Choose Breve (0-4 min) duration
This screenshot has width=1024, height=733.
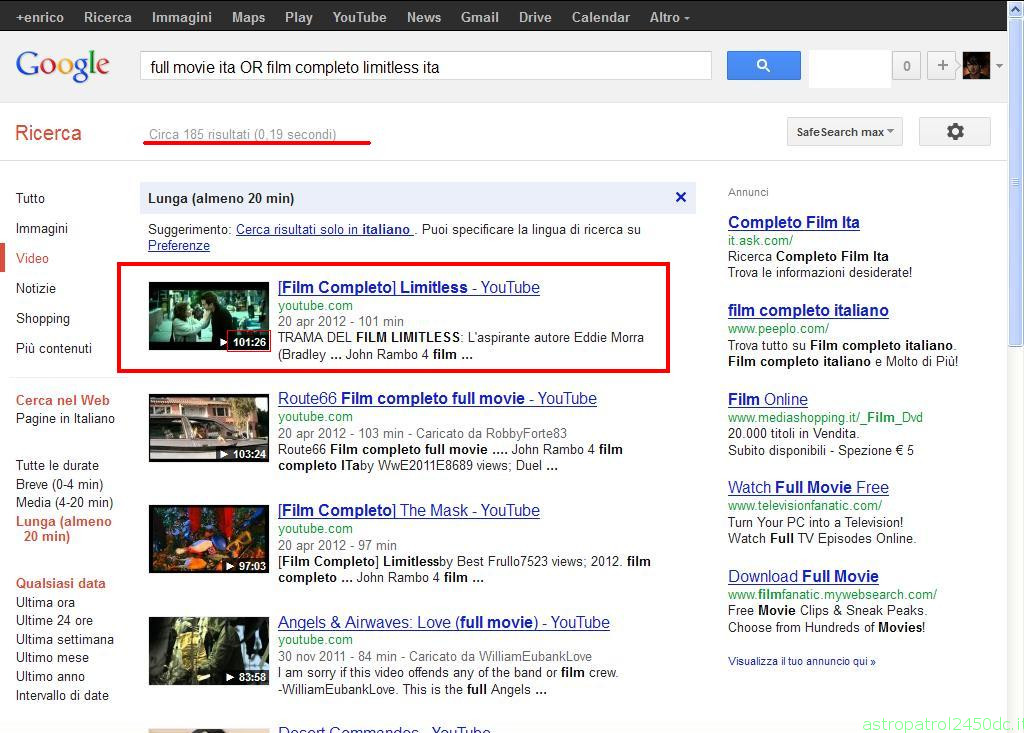click(x=59, y=484)
